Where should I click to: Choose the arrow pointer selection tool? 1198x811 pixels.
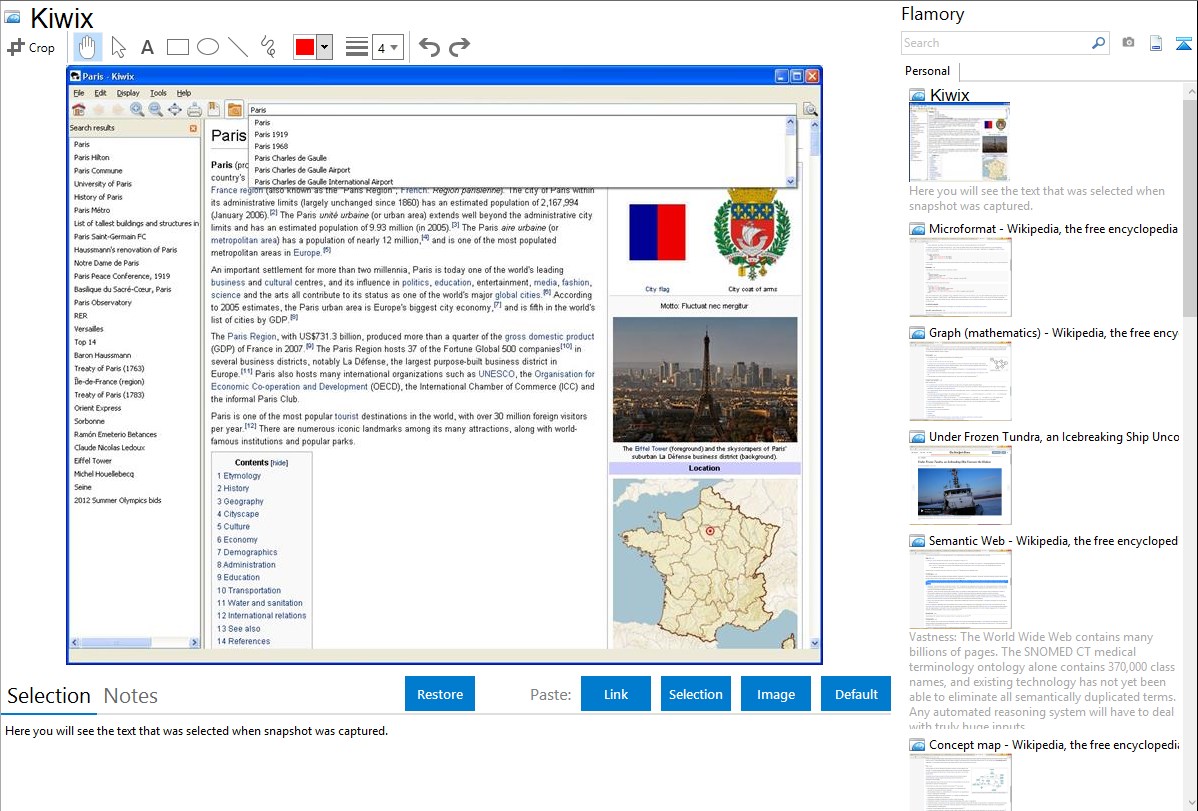(x=118, y=47)
